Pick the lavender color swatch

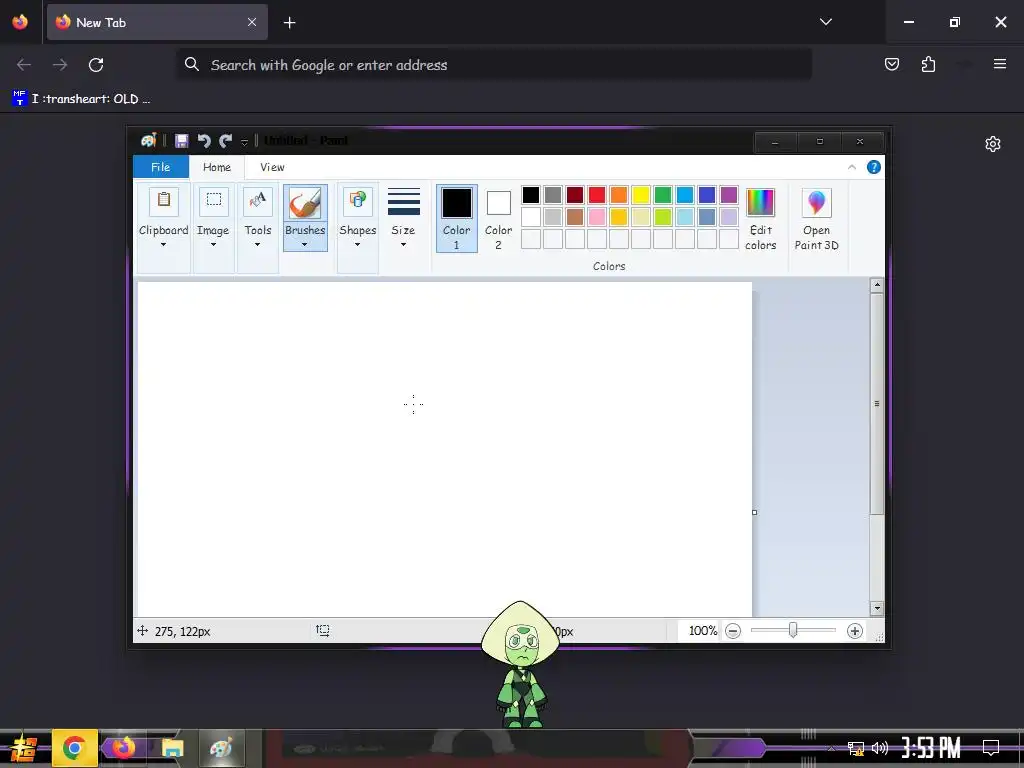tap(729, 217)
